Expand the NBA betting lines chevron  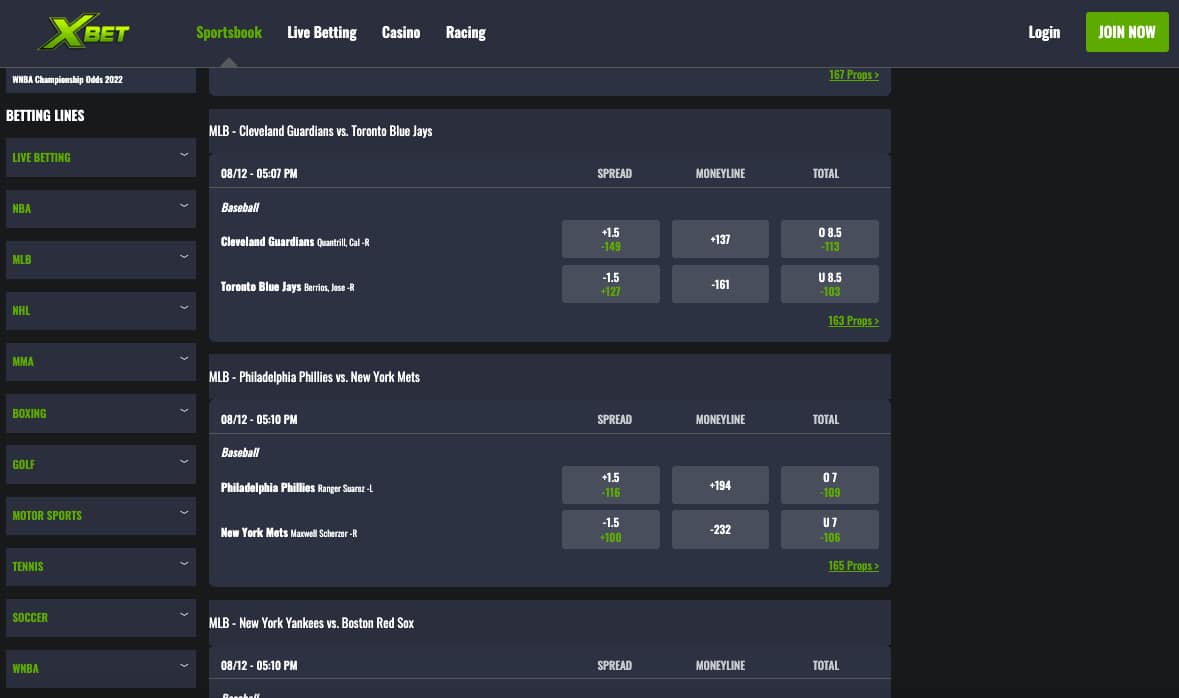tap(183, 205)
